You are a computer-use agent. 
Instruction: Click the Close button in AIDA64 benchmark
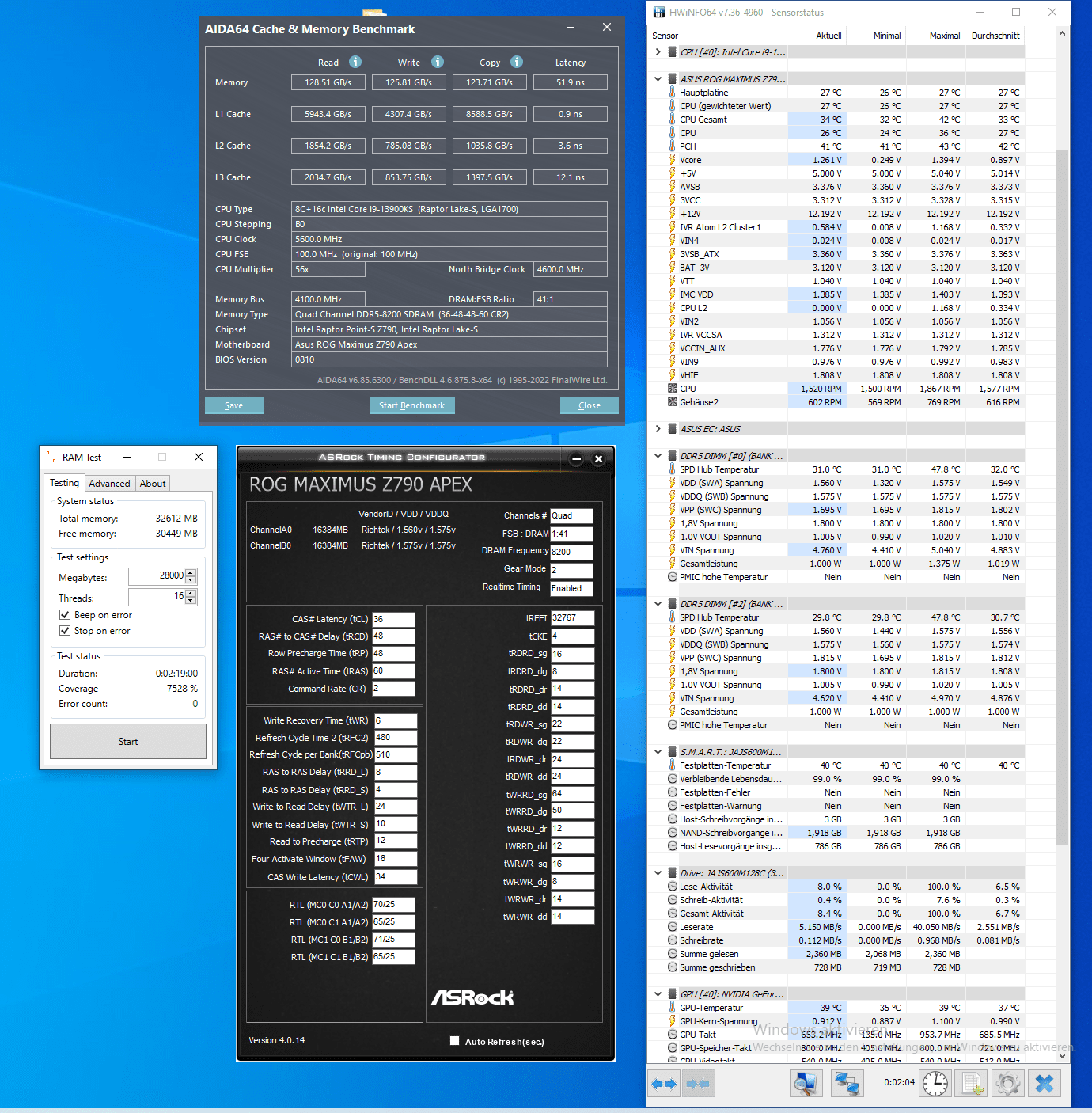pos(590,405)
